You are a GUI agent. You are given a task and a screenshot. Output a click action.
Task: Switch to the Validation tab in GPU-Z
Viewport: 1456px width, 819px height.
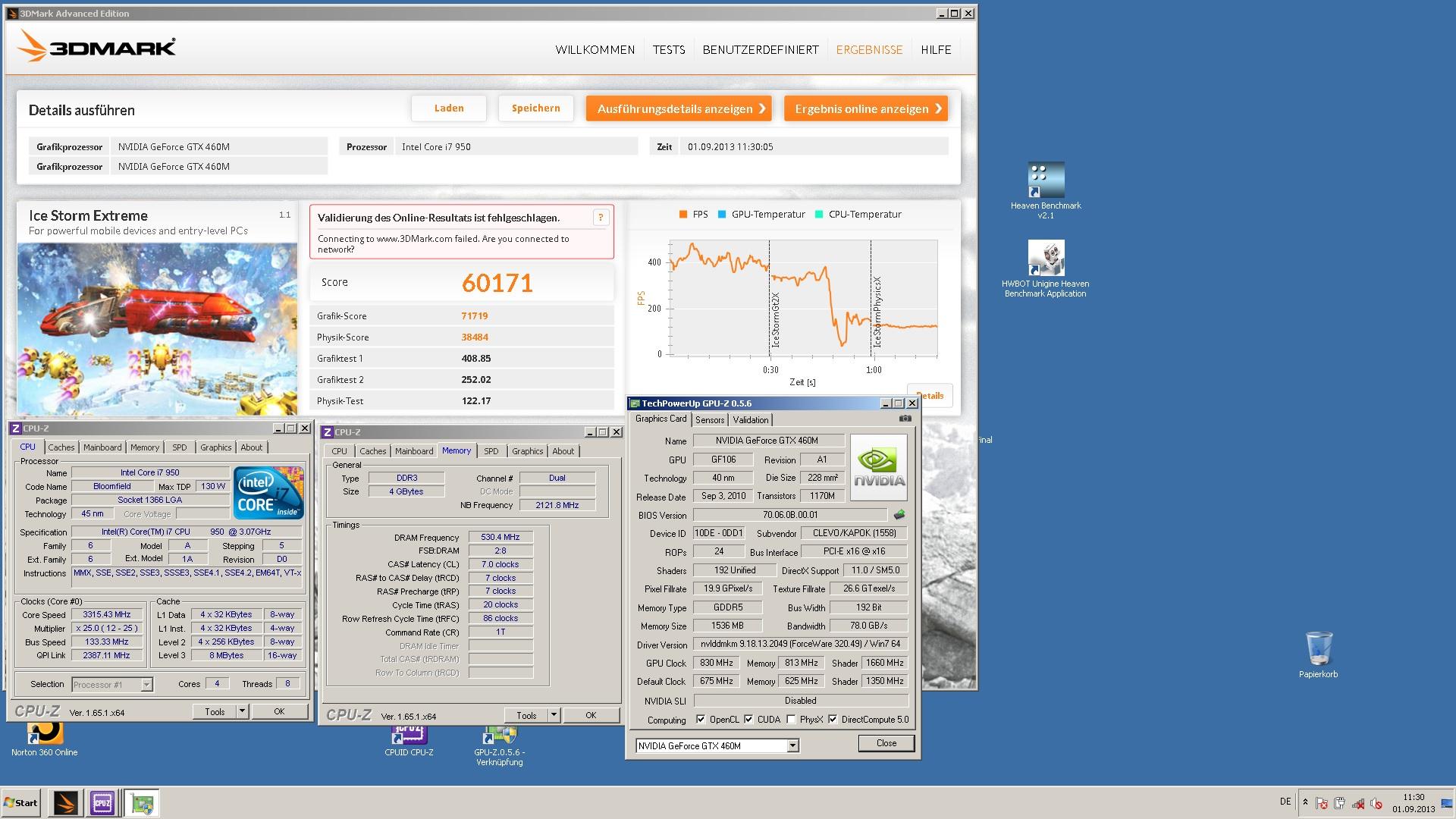click(x=751, y=420)
